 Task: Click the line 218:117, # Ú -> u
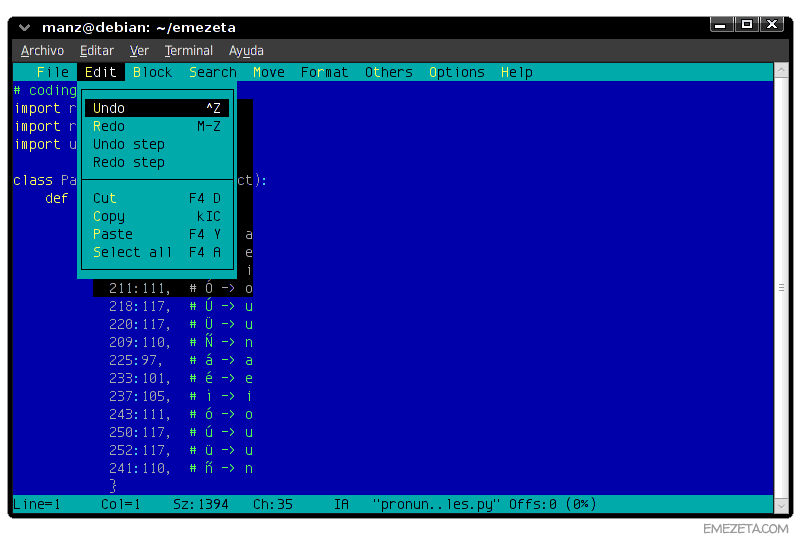coord(181,306)
